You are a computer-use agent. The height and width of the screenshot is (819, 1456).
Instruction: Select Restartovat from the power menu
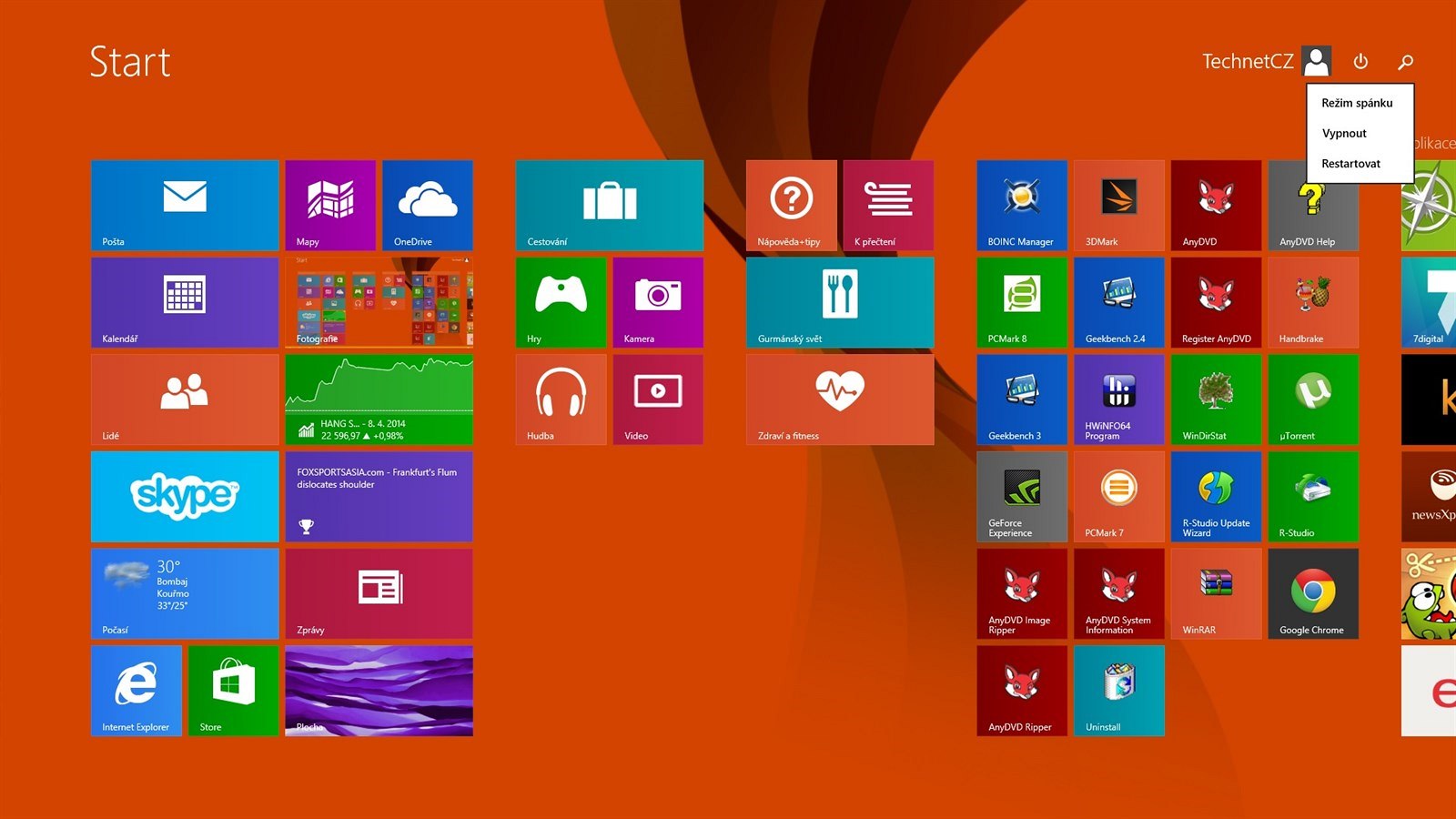1350,164
